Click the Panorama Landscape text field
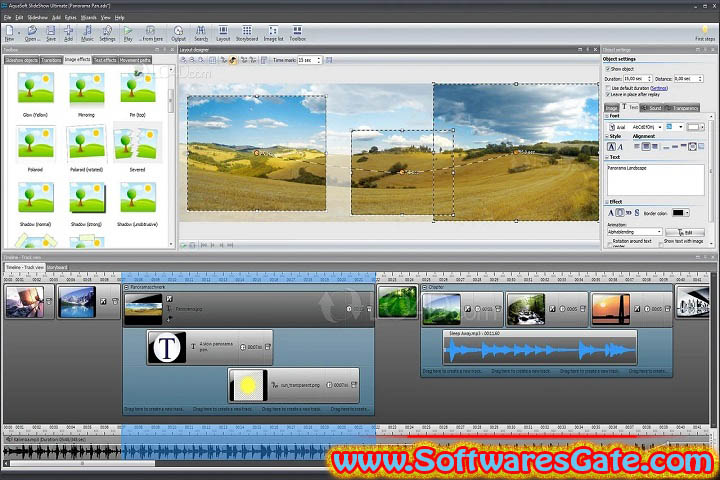This screenshot has width=720, height=480. (x=656, y=180)
